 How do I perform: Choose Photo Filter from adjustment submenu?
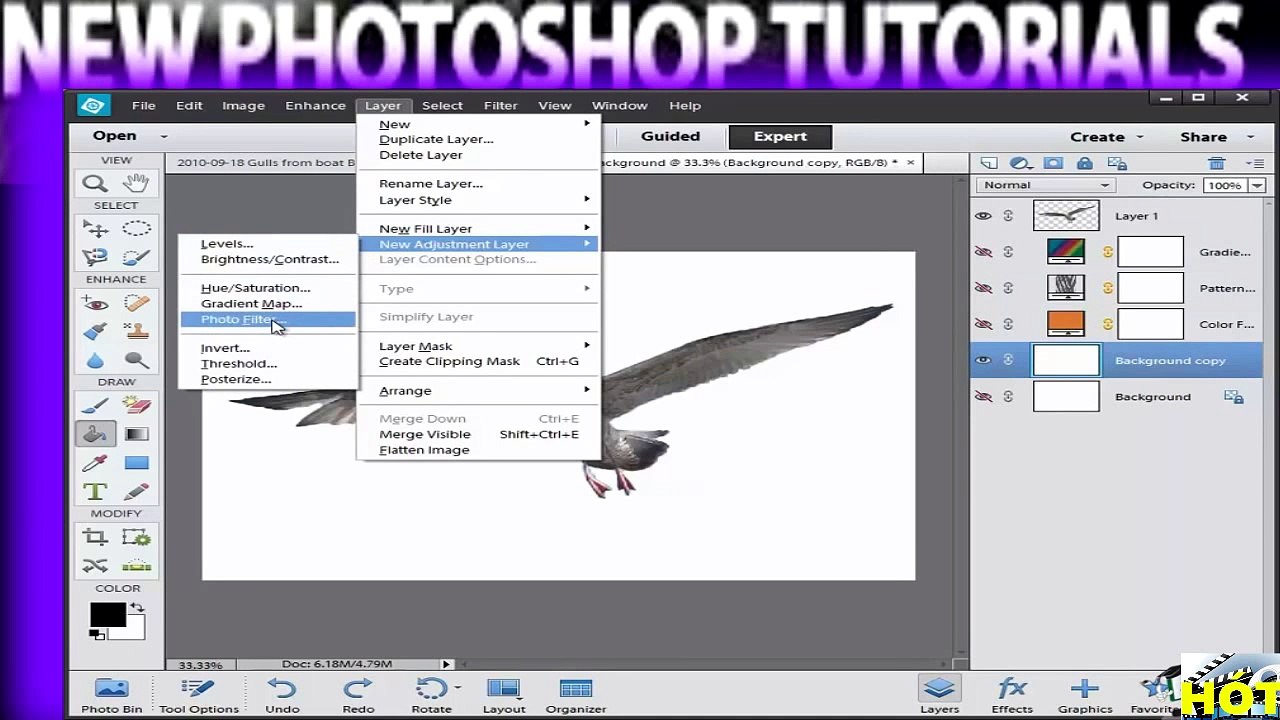point(267,319)
